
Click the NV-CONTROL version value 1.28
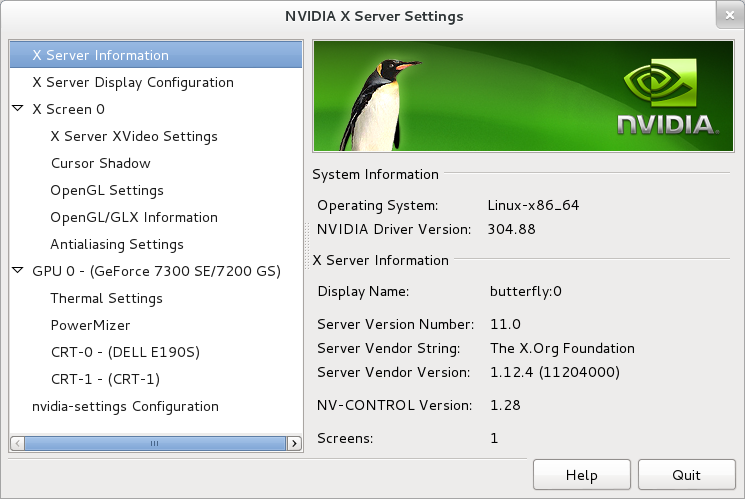click(505, 405)
